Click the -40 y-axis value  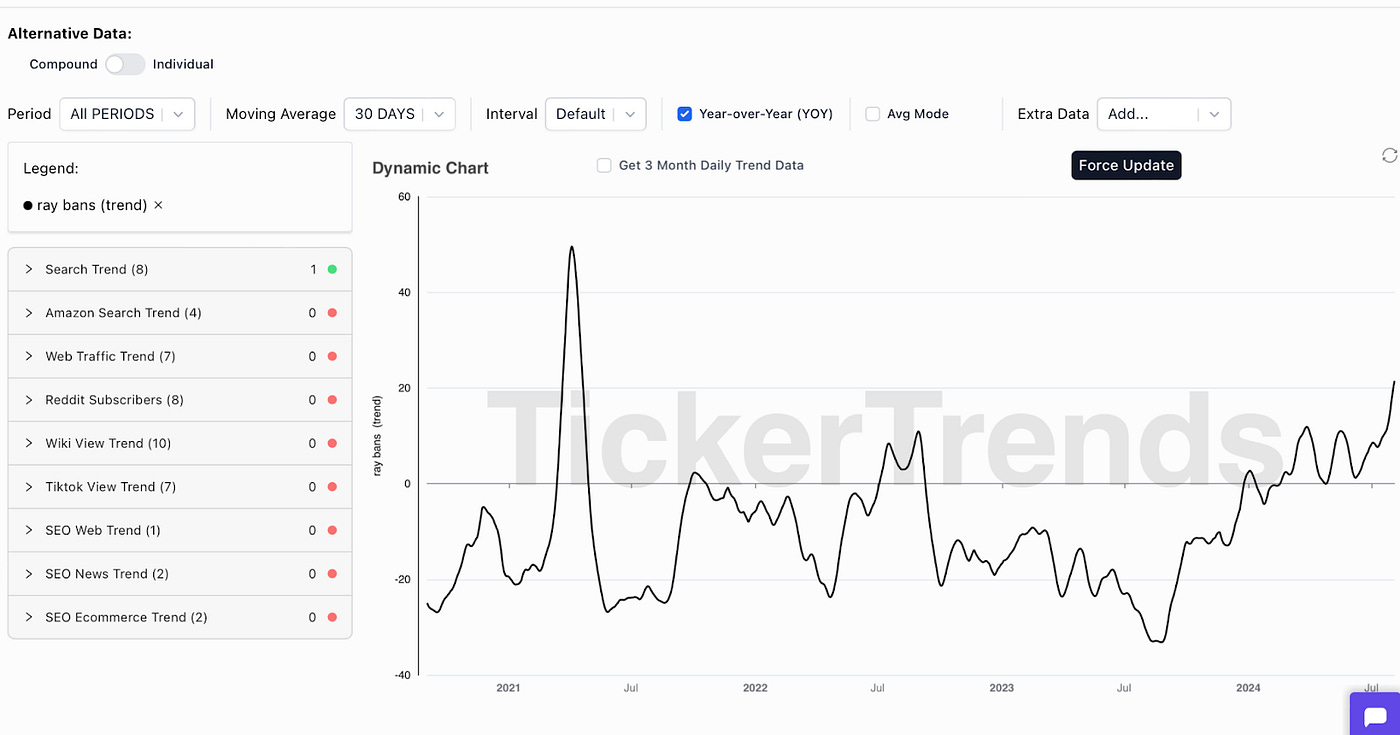401,675
